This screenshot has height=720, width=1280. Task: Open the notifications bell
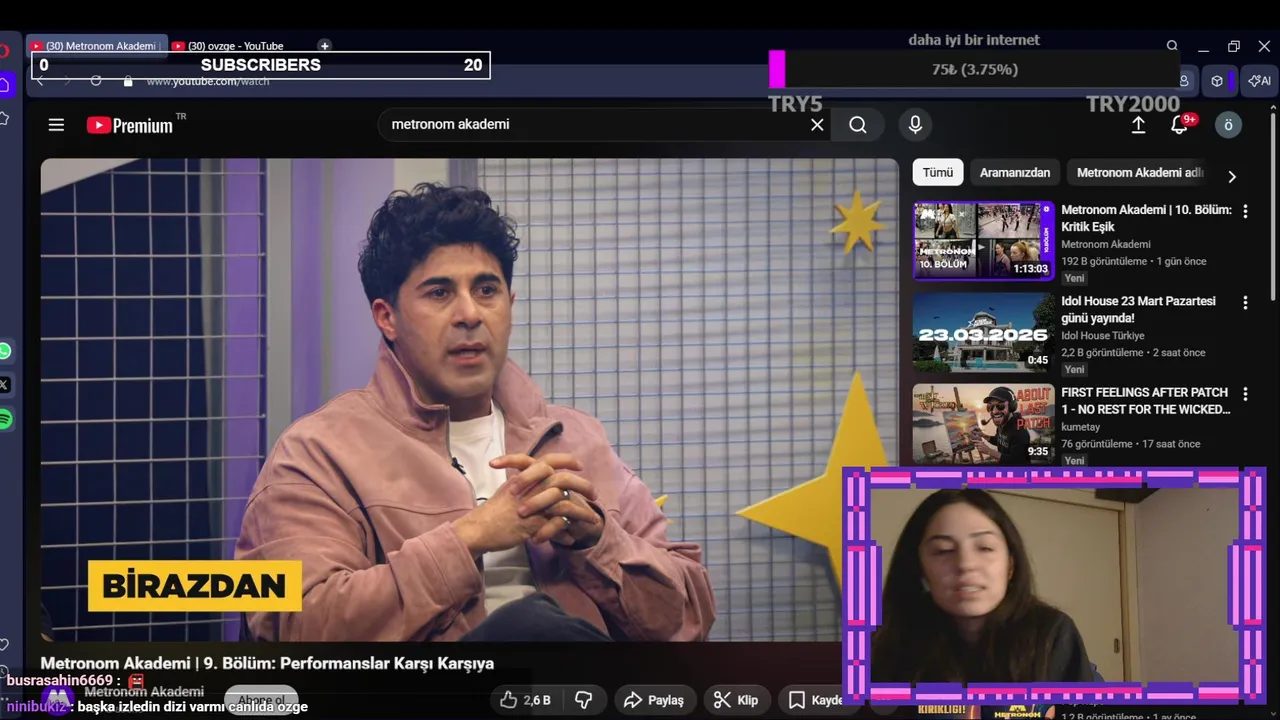(x=1180, y=125)
